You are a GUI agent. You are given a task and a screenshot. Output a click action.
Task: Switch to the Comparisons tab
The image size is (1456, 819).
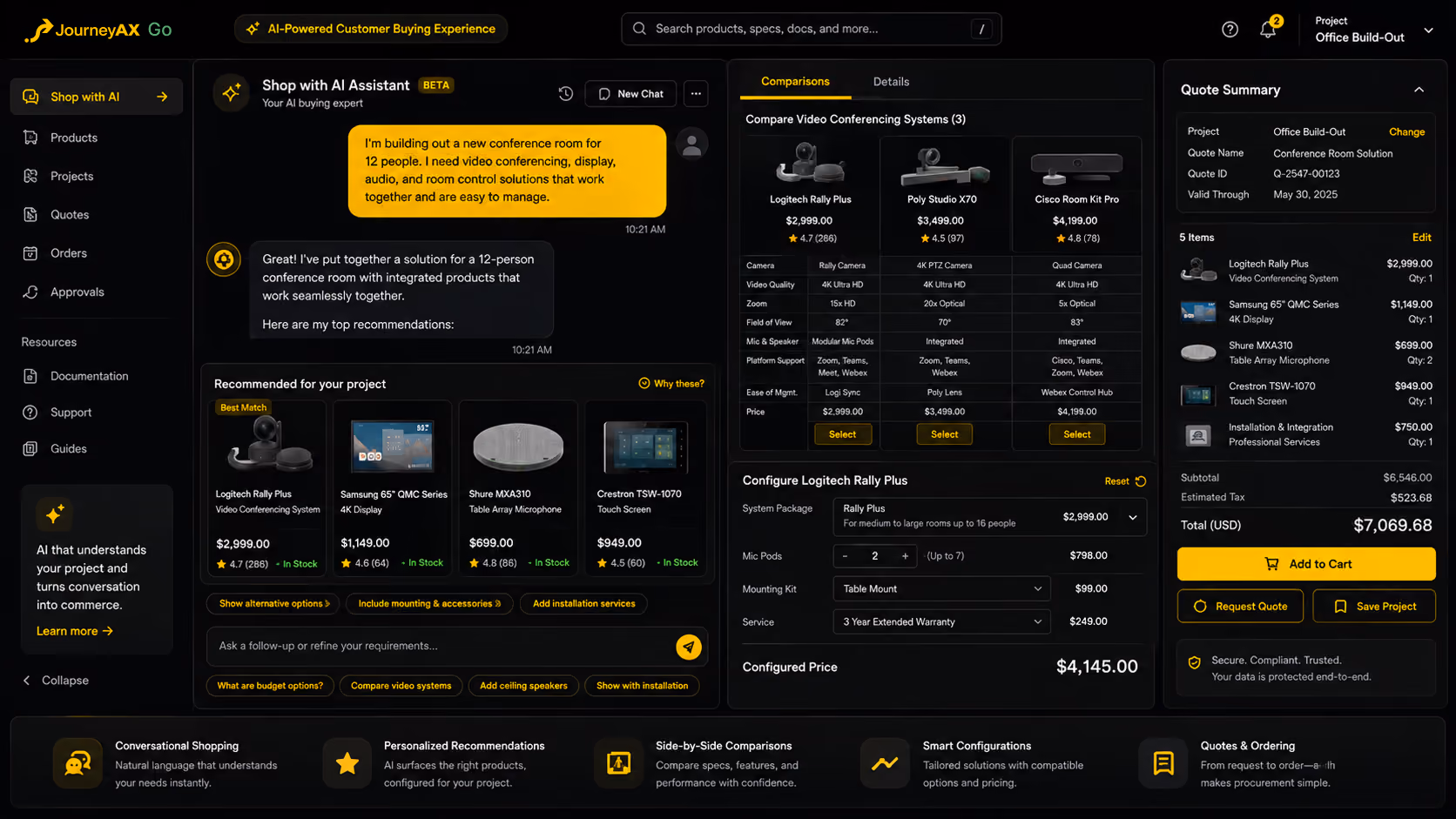[795, 82]
